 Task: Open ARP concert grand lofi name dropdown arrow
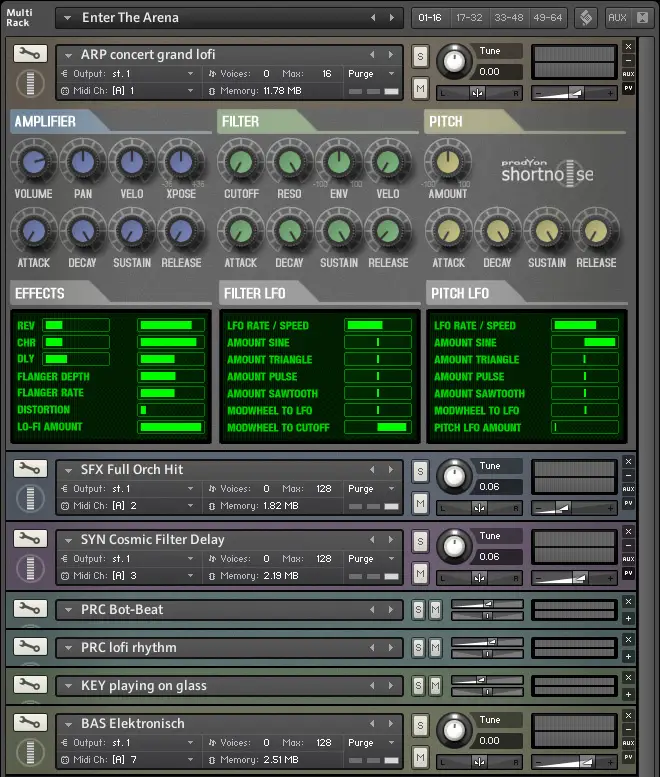pyautogui.click(x=68, y=55)
